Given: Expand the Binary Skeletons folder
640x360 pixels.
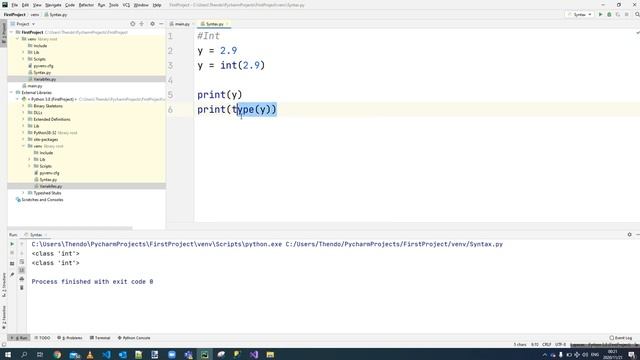Looking at the screenshot, I should click(24, 106).
